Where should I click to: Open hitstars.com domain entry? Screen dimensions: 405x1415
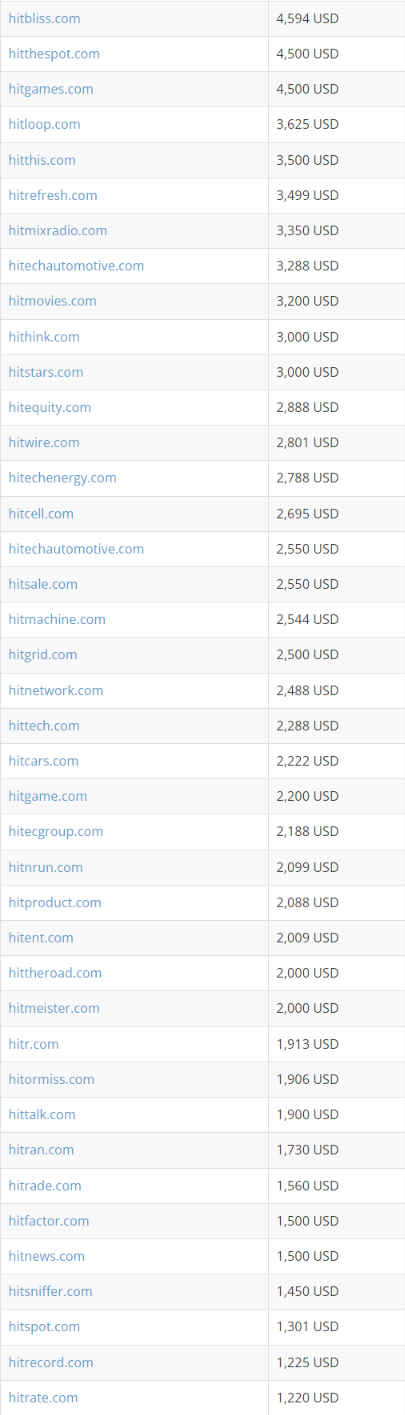(x=46, y=372)
